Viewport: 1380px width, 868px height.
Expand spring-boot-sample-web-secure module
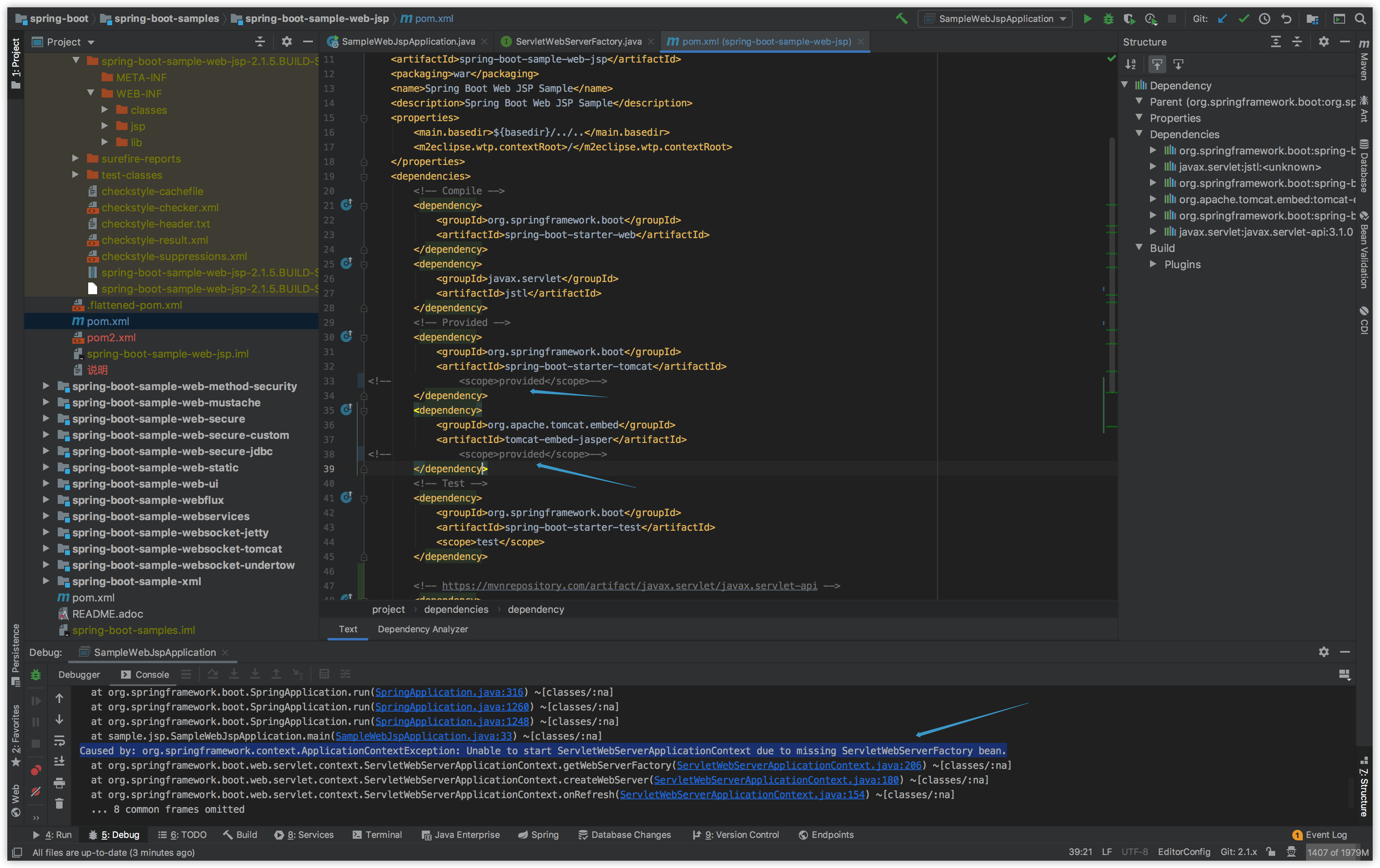coord(46,419)
